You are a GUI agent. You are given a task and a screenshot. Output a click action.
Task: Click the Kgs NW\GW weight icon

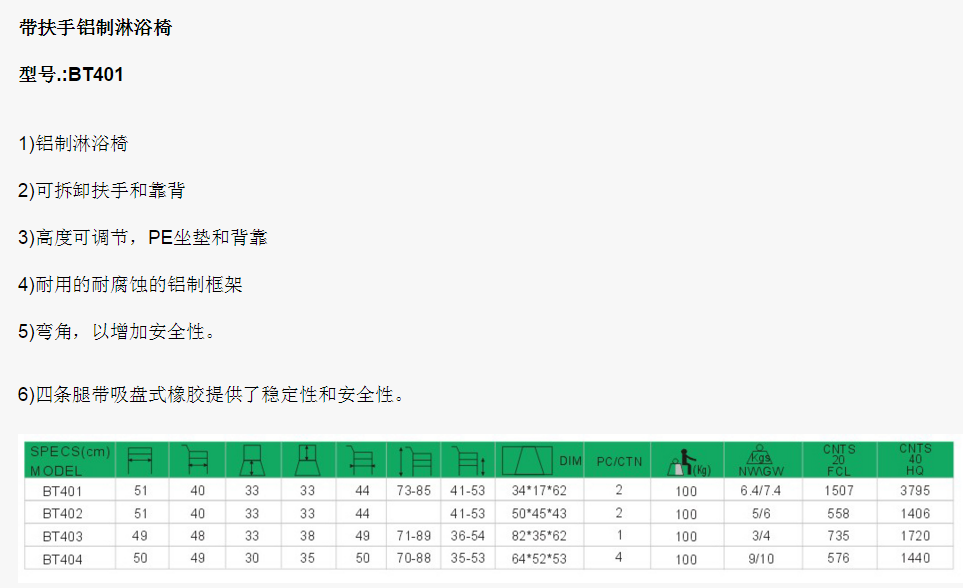[758, 461]
